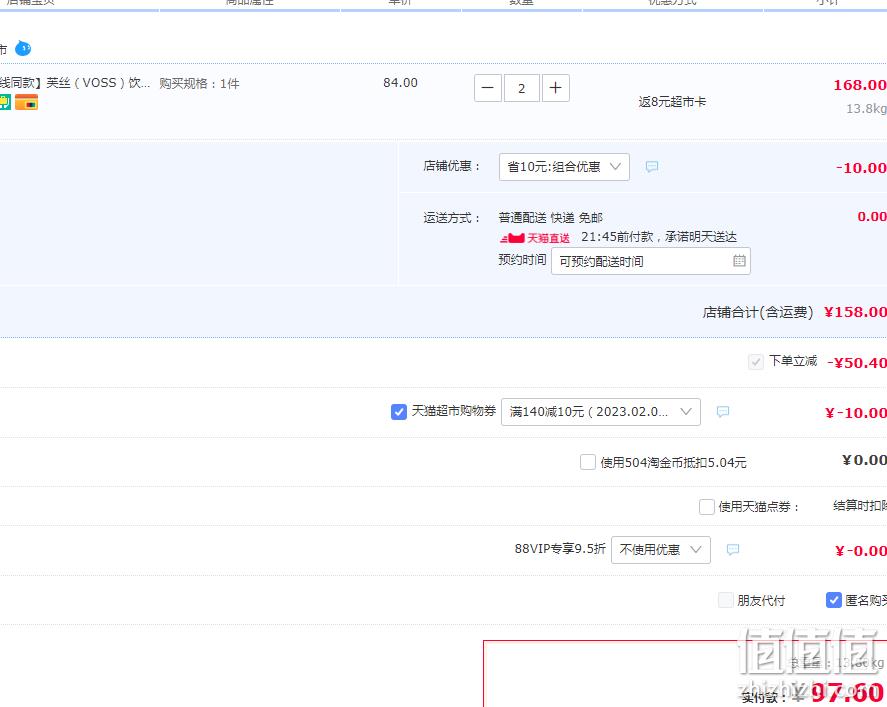Image resolution: width=887 pixels, height=707 pixels.
Task: Uncheck the 匿名购买 checkbox
Action: [833, 600]
